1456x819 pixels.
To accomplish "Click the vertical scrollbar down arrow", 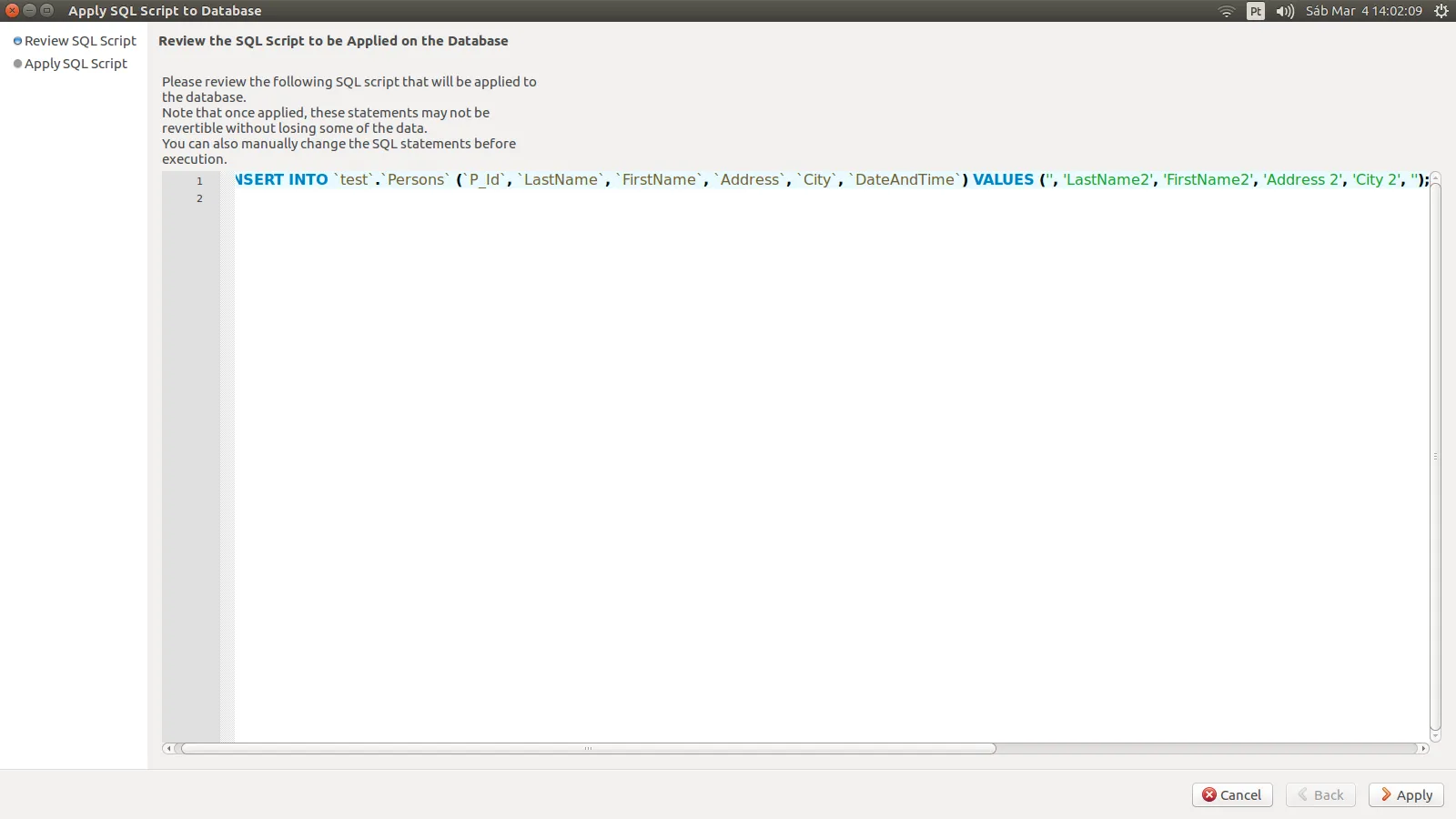I will coord(1435,735).
